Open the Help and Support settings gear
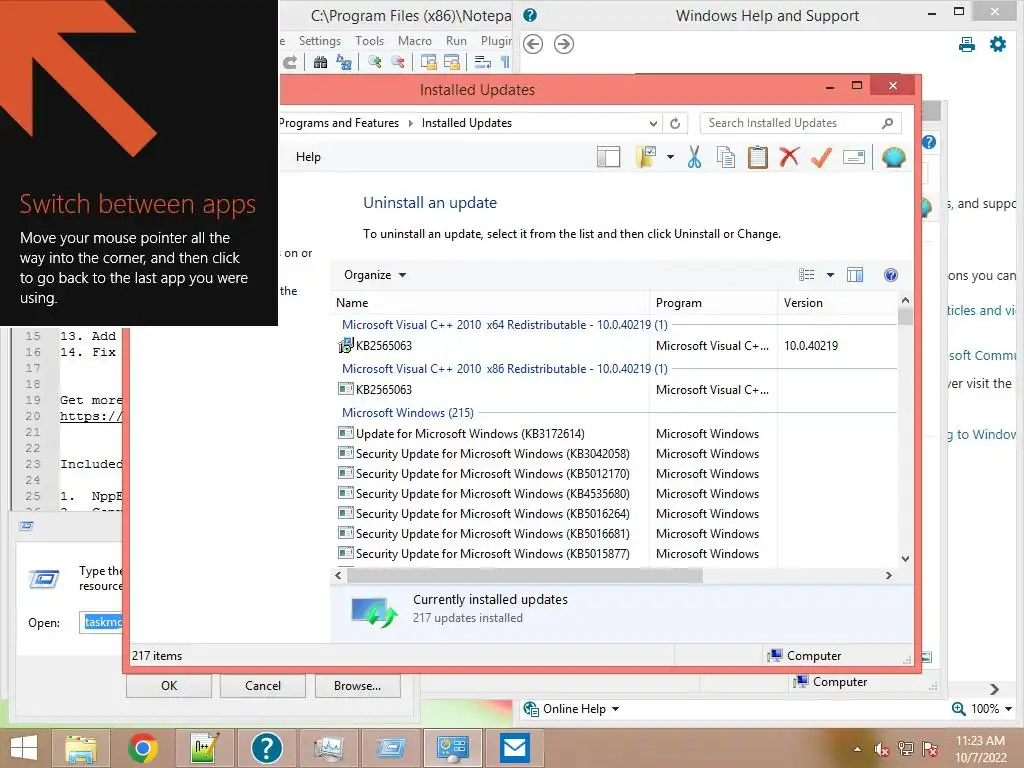This screenshot has width=1024, height=768. point(998,44)
